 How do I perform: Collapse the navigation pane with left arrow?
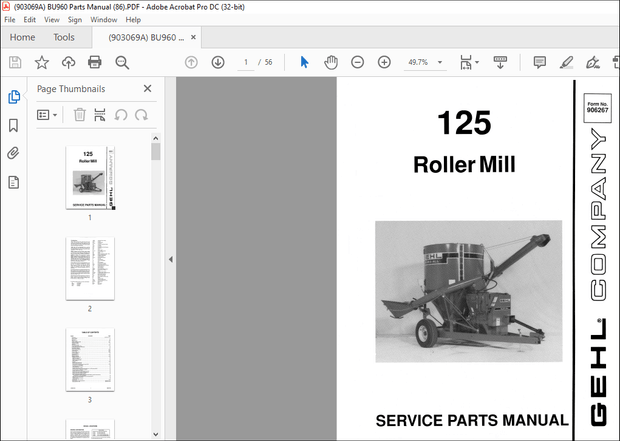(x=171, y=259)
